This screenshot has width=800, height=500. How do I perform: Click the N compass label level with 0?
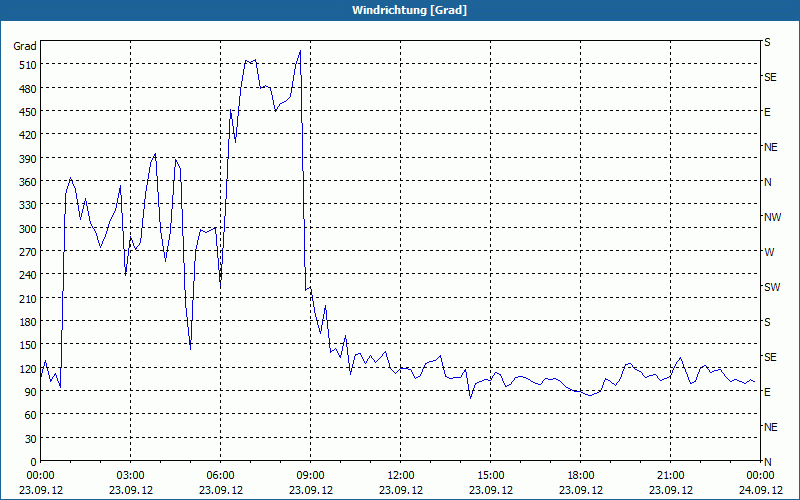coord(767,462)
